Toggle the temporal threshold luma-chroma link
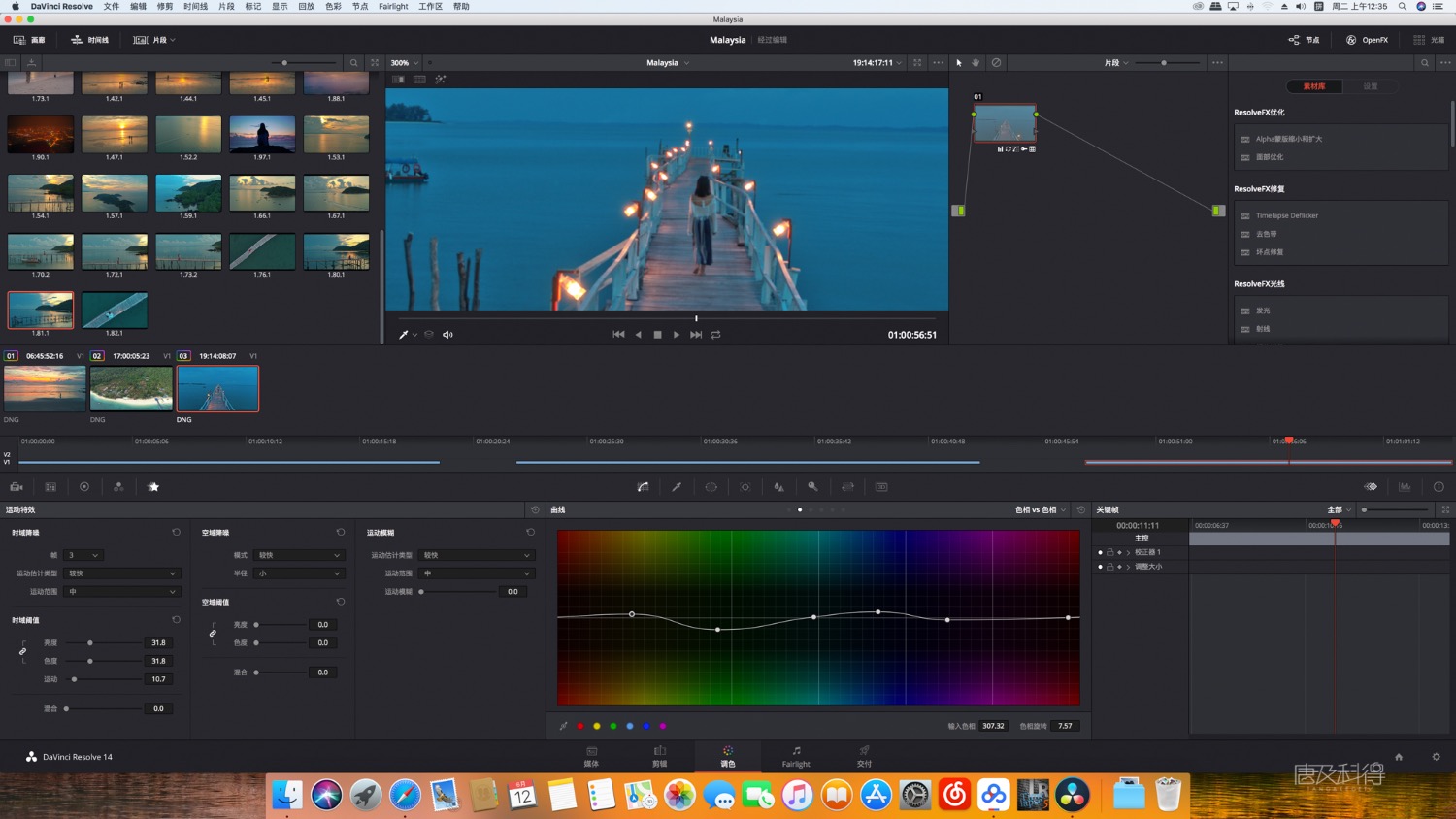This screenshot has height=819, width=1456. coord(22,651)
